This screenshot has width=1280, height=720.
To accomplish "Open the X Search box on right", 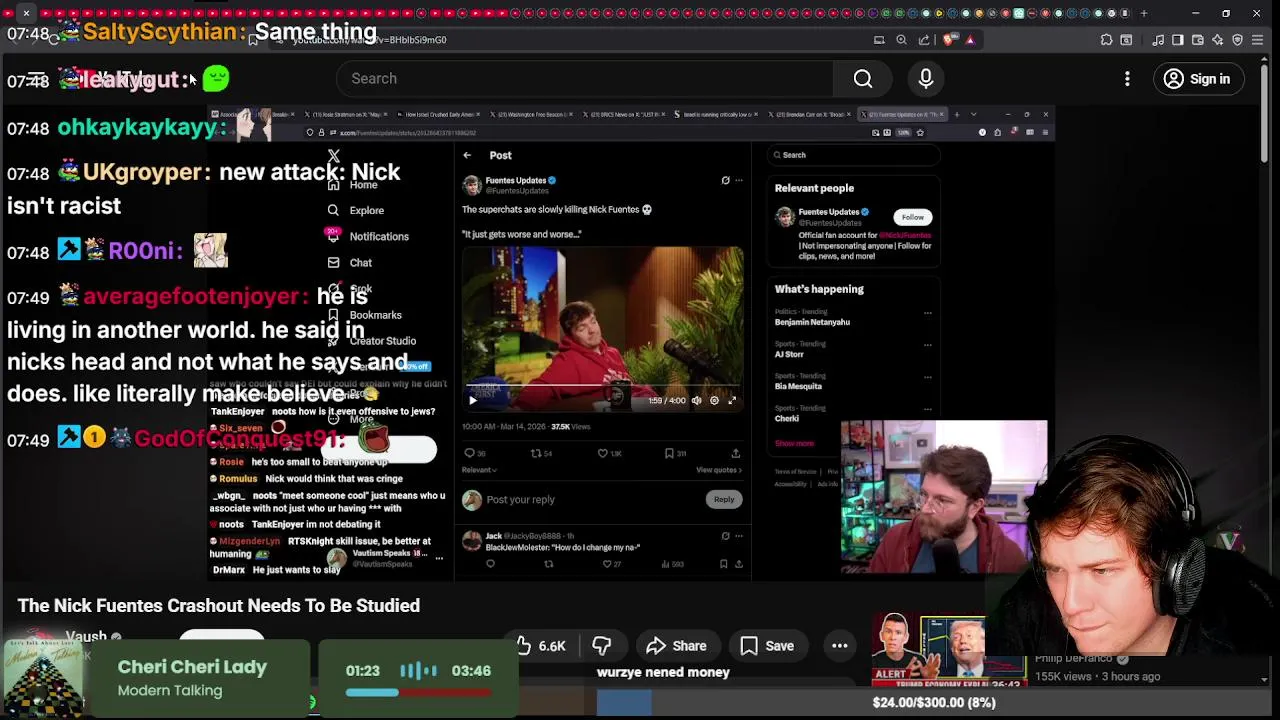I will (853, 155).
